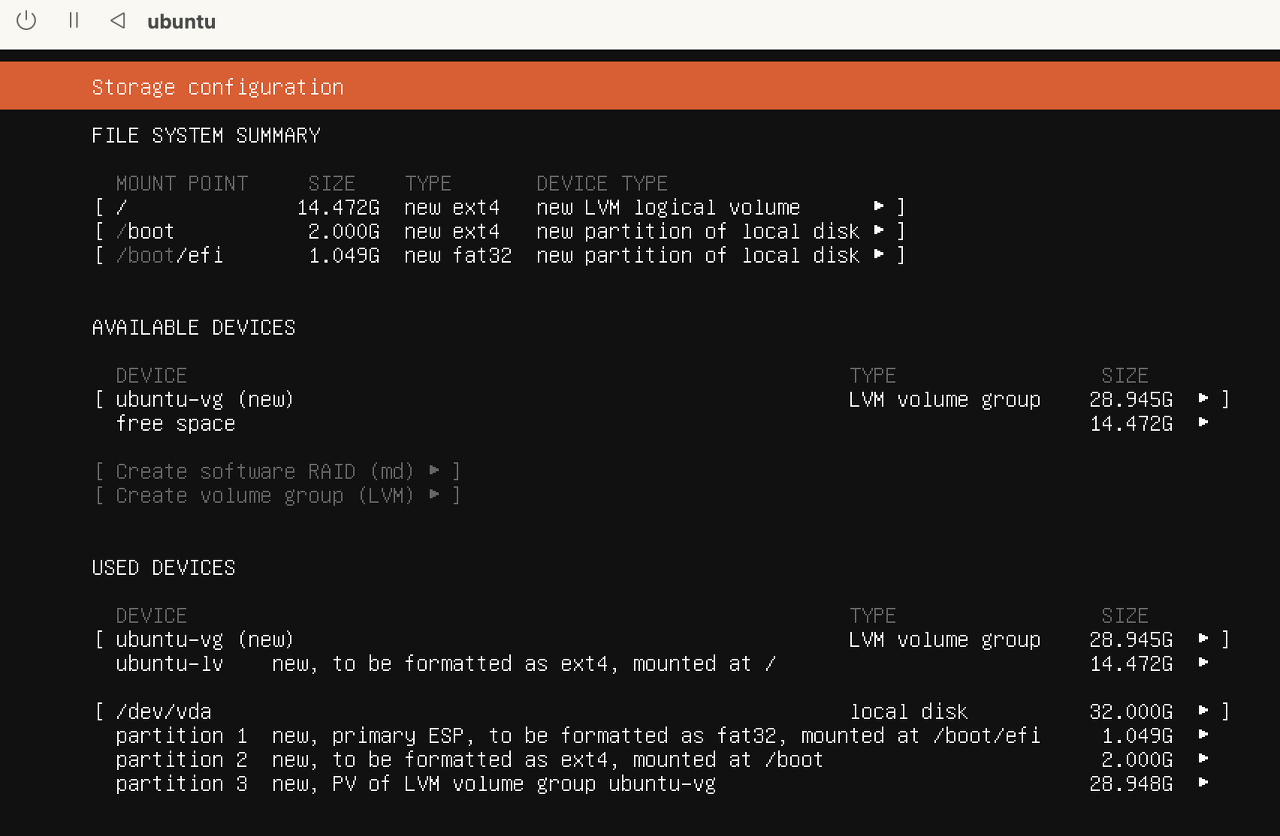Viewport: 1280px width, 836px height.
Task: Click Create software RAID (md)
Action: [278, 471]
